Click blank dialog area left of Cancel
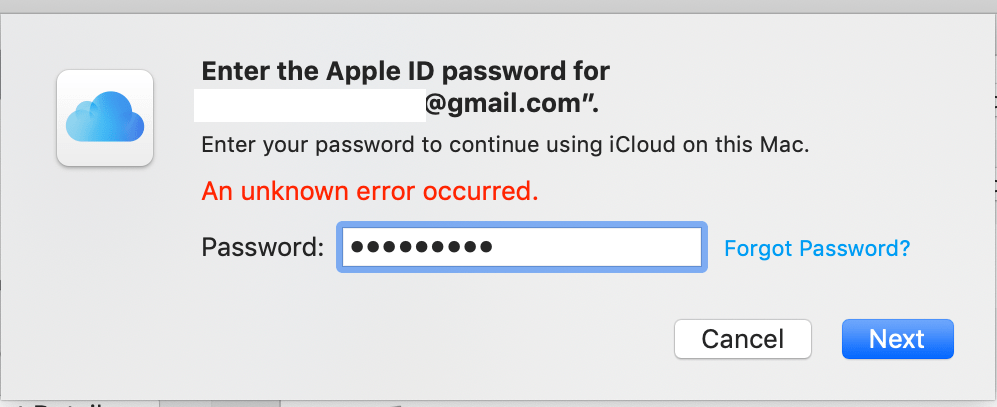The width and height of the screenshot is (997, 407). pyautogui.click(x=400, y=339)
